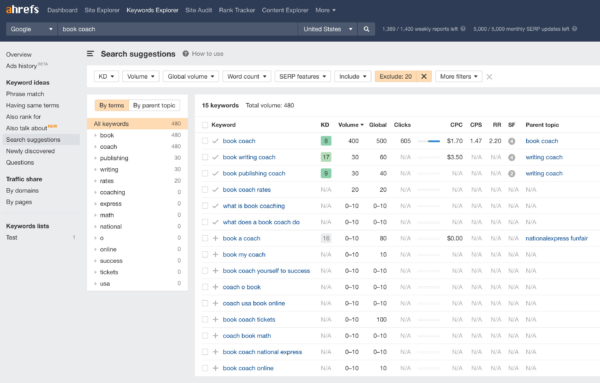600x383 pixels.
Task: Open the How to use help icon
Action: pyautogui.click(x=186, y=54)
